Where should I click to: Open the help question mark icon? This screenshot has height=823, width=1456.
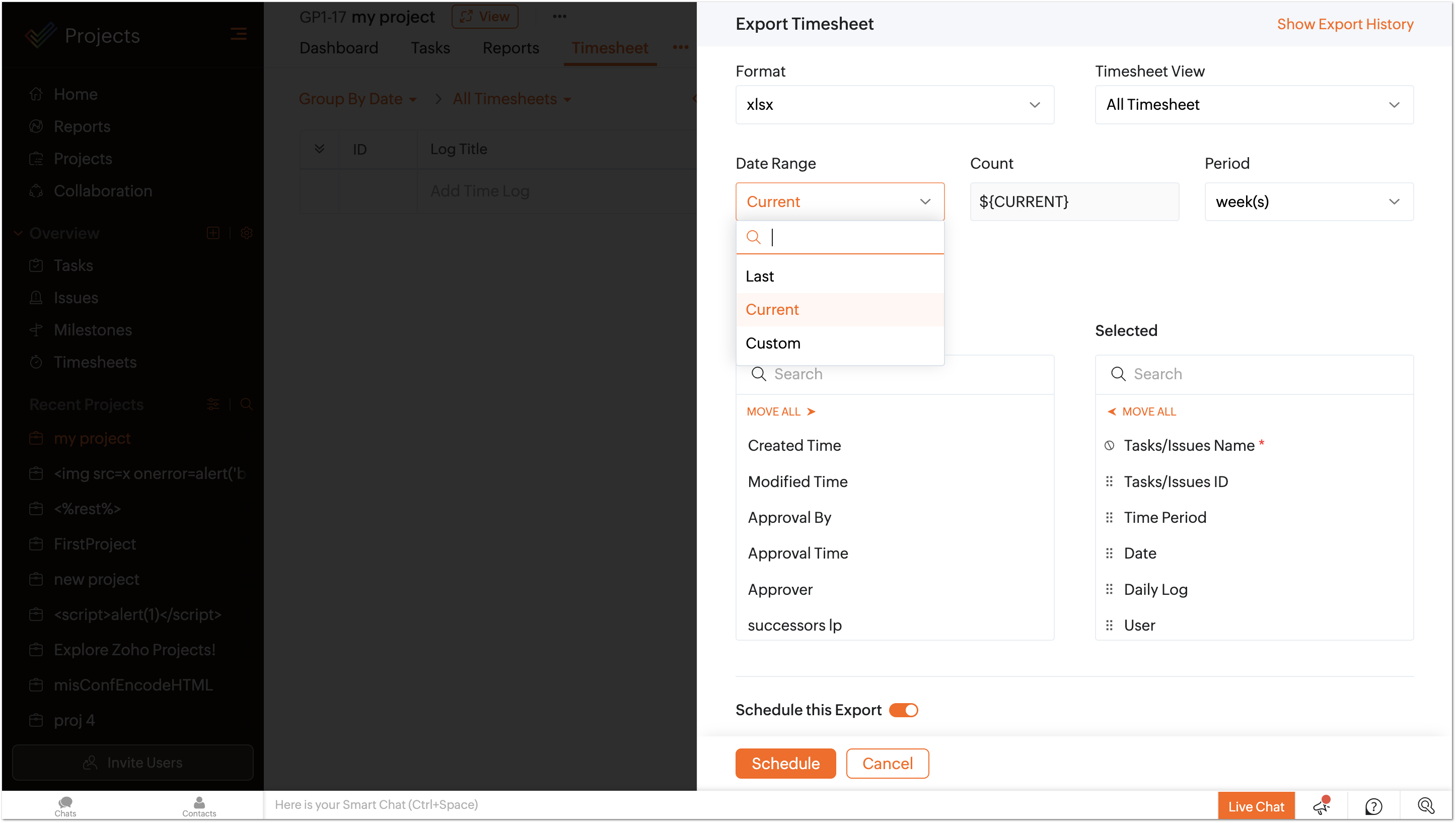pyautogui.click(x=1373, y=805)
